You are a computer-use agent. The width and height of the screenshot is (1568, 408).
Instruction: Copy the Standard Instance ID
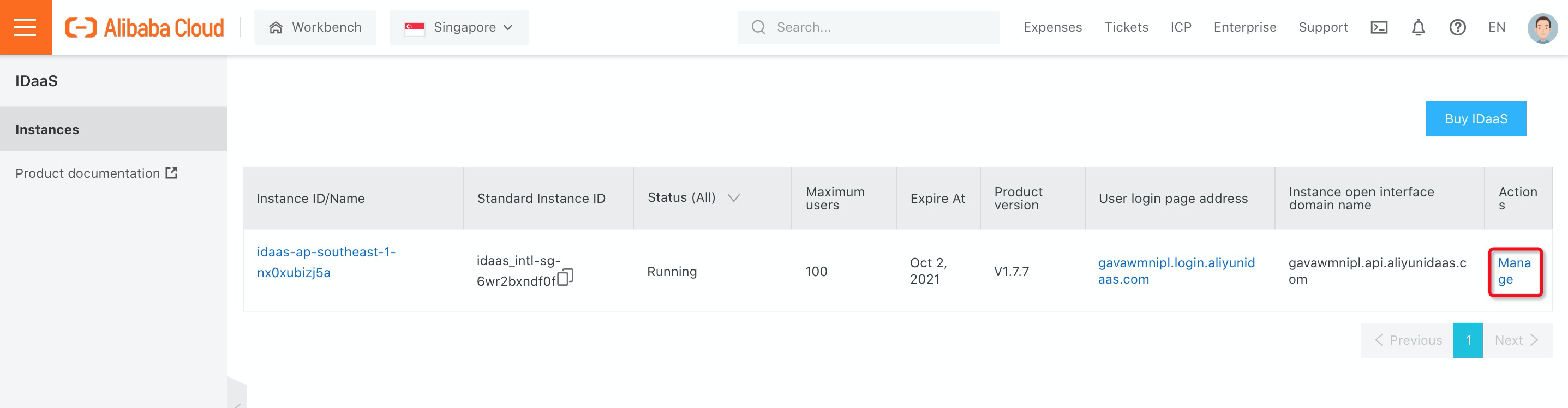coord(565,278)
